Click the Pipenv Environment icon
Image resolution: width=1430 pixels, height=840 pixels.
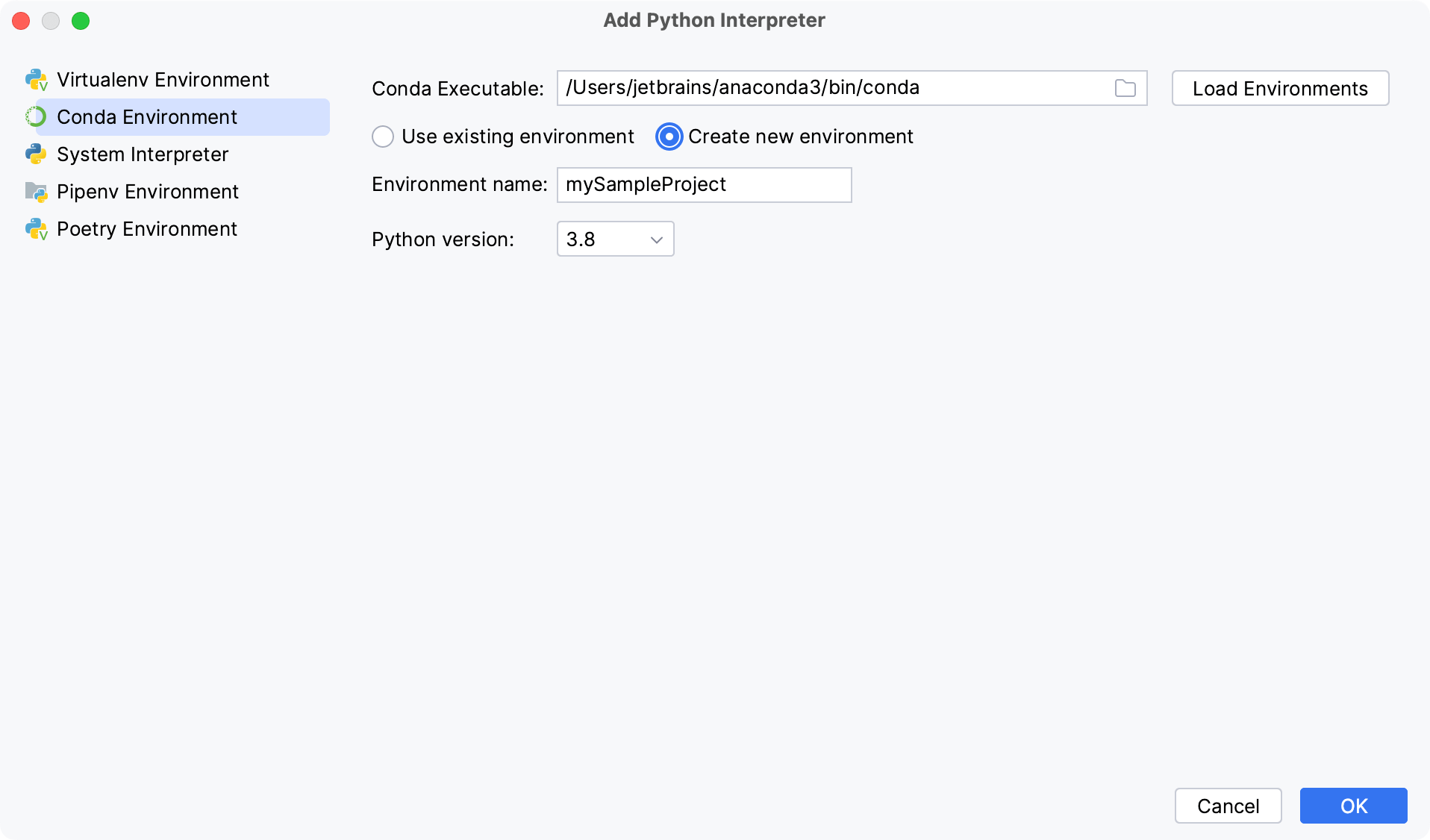(x=35, y=191)
